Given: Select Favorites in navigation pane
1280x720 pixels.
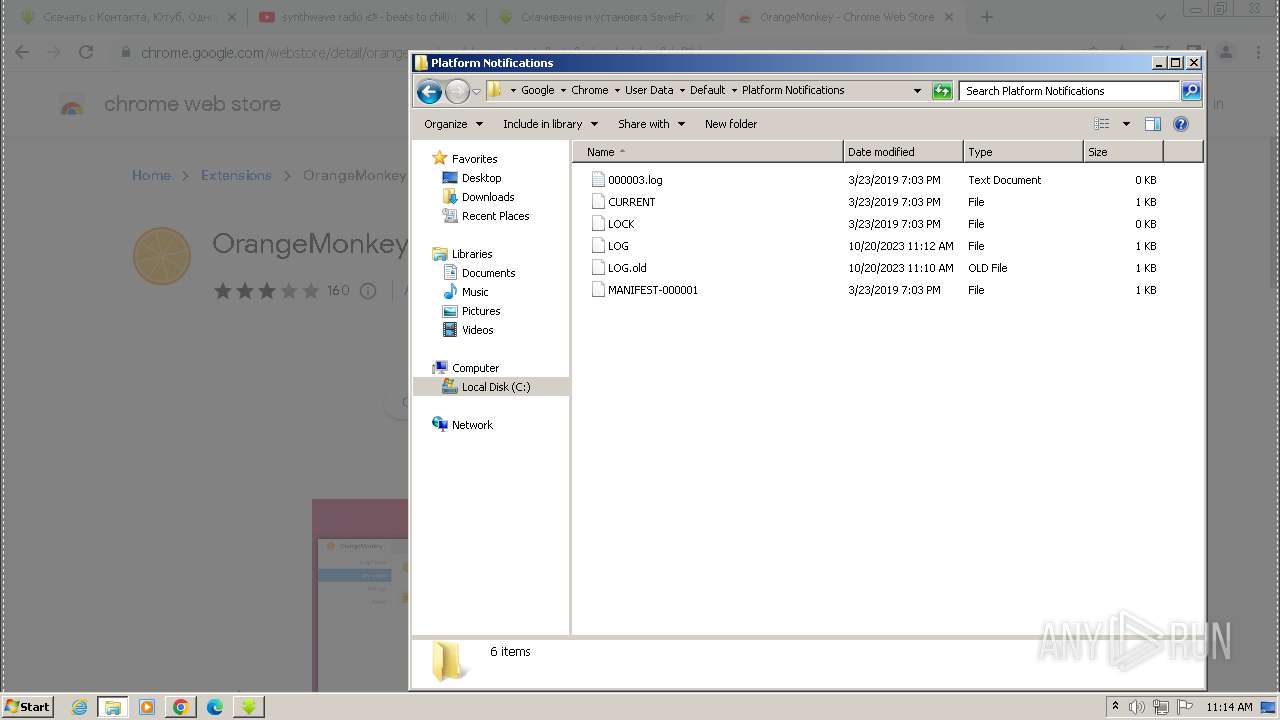Looking at the screenshot, I should tap(474, 159).
